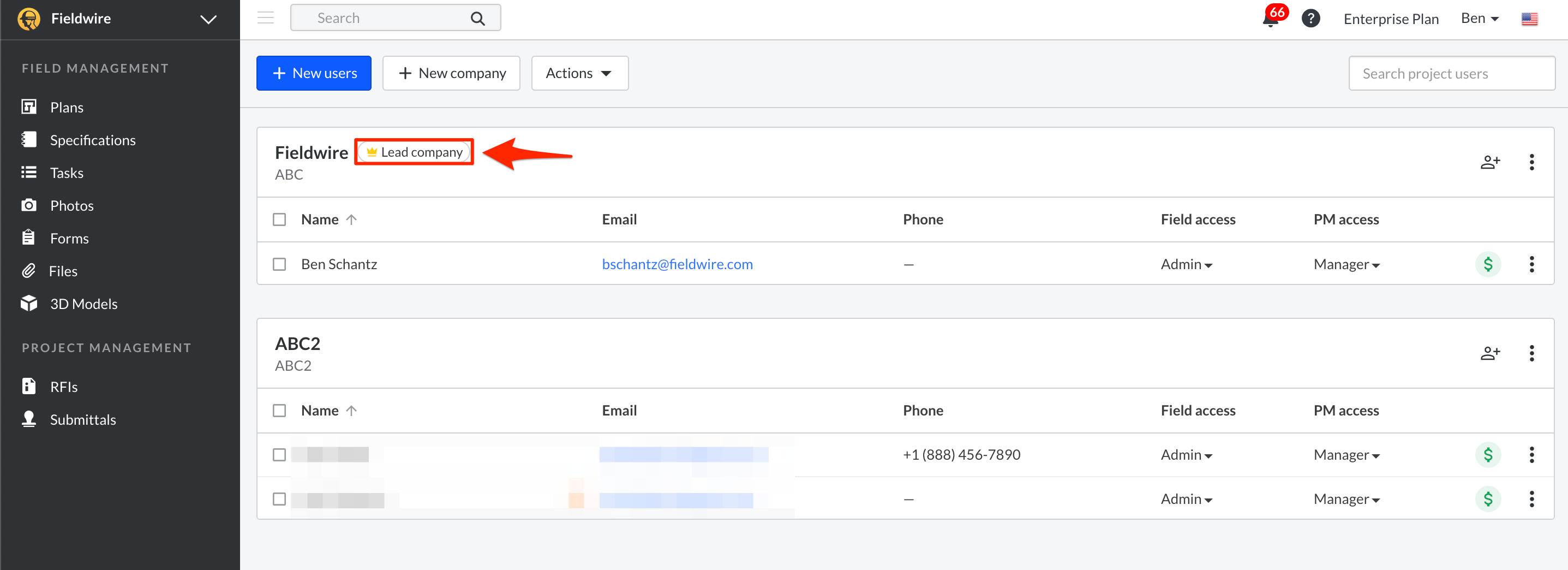Screen dimensions: 1568x570
Task: Click the bschantz@fieldwire.com email link
Action: click(677, 264)
